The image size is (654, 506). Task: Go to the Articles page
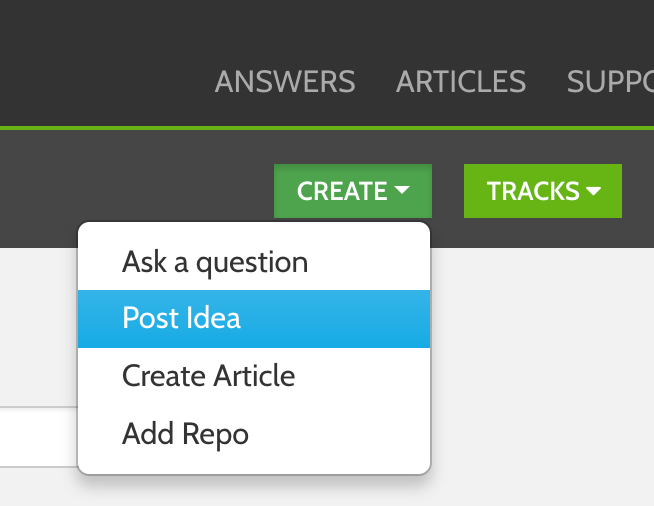[x=461, y=81]
